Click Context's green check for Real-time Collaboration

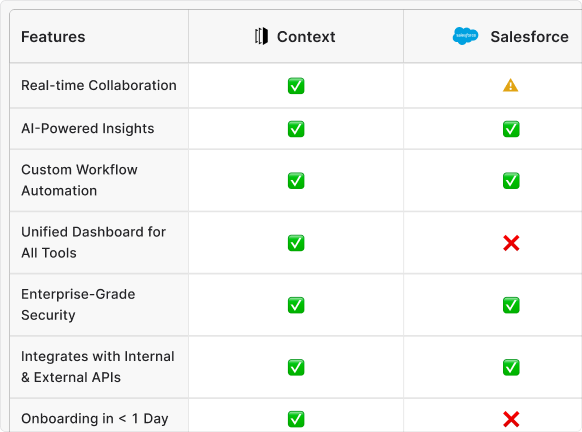[296, 86]
